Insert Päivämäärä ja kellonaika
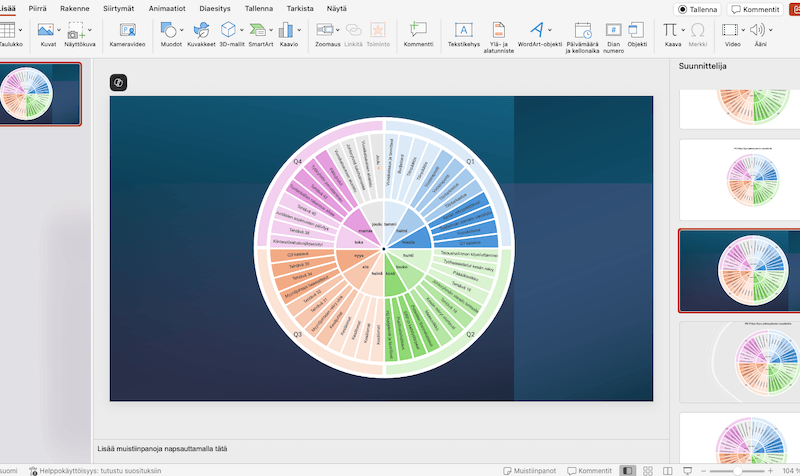This screenshot has width=800, height=476. (582, 31)
